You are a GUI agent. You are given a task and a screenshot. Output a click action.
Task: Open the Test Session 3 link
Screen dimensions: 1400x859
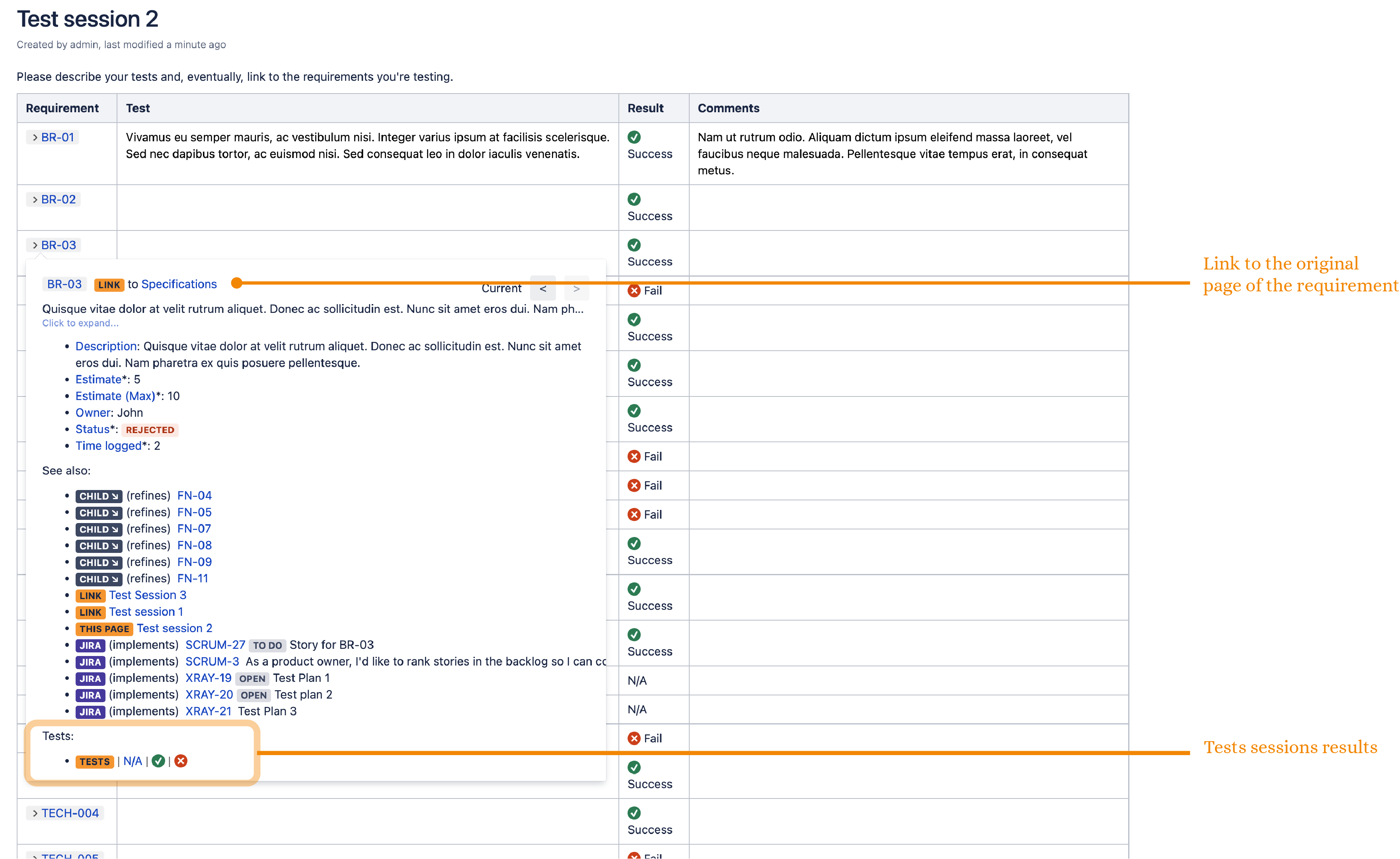click(x=148, y=595)
